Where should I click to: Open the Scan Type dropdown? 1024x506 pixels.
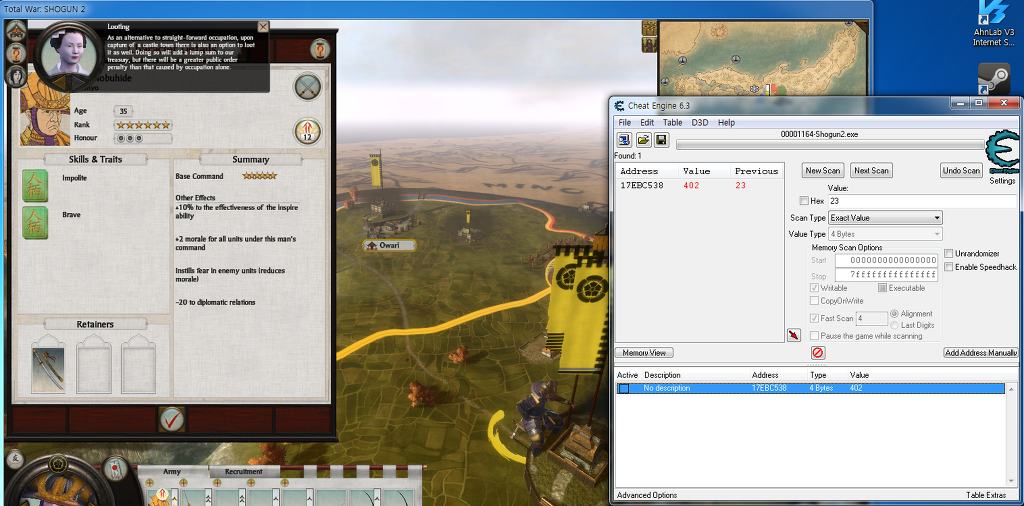885,217
